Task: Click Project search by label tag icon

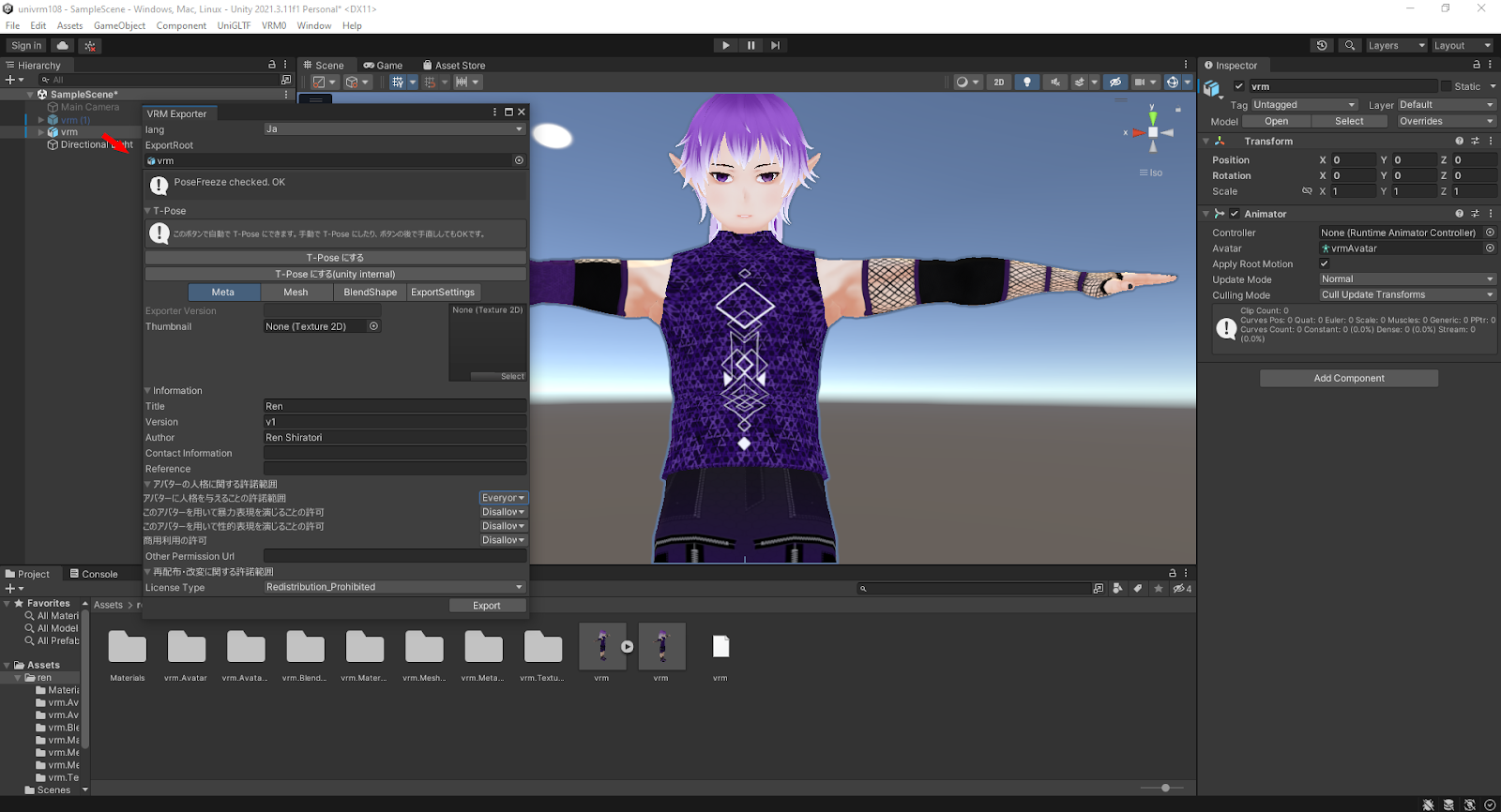Action: point(1138,589)
